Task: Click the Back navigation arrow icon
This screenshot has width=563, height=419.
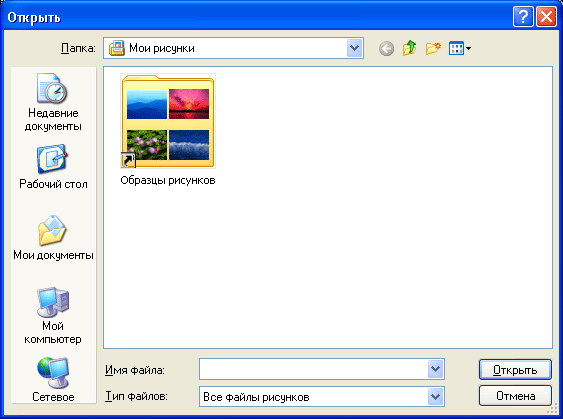Action: 386,48
